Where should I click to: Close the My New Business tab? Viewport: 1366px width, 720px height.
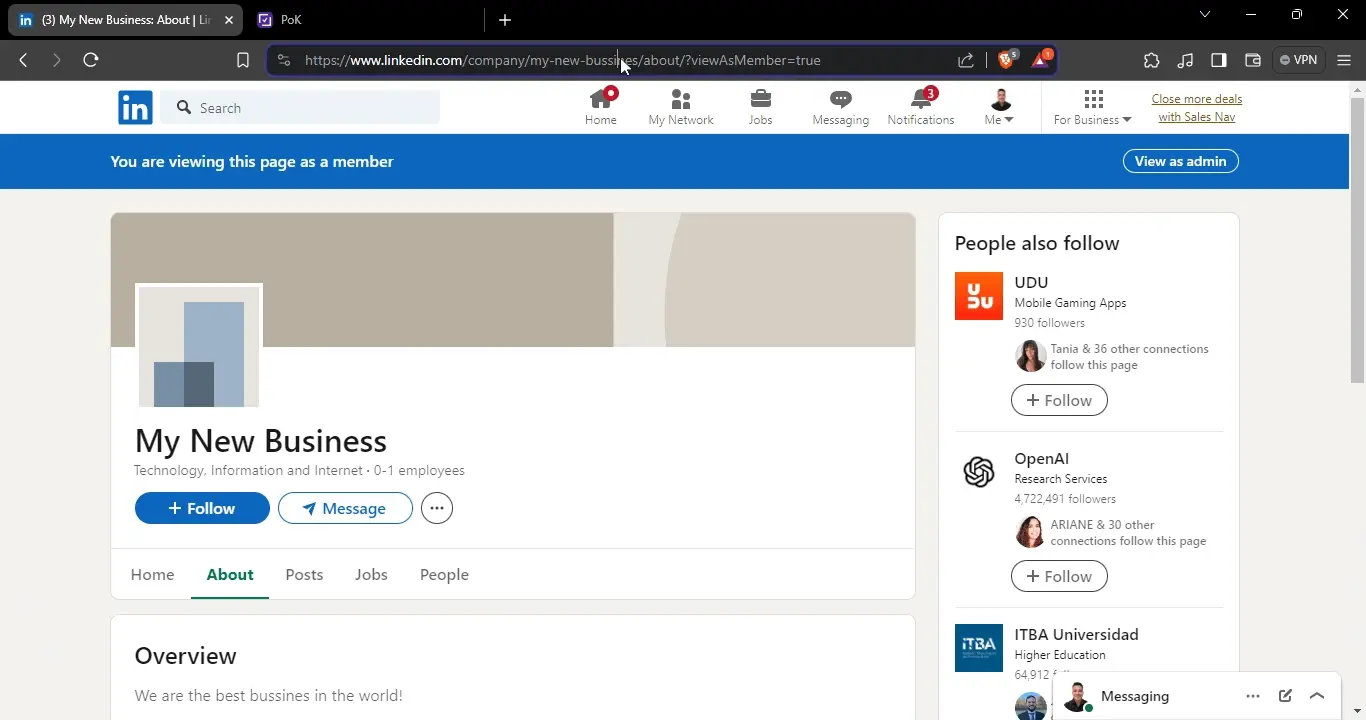click(x=228, y=20)
